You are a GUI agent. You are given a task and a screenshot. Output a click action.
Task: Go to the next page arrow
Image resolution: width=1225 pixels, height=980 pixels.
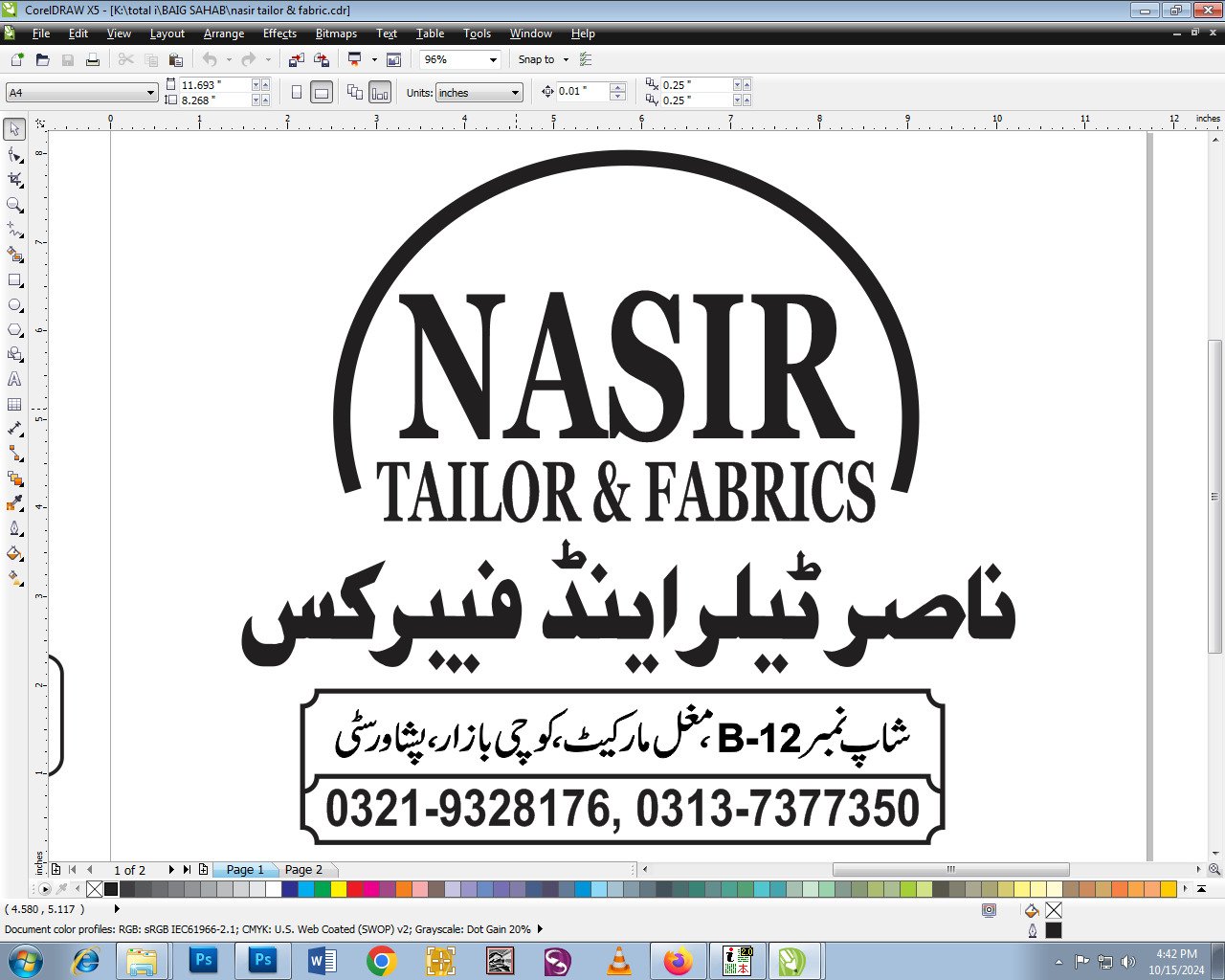[x=171, y=869]
